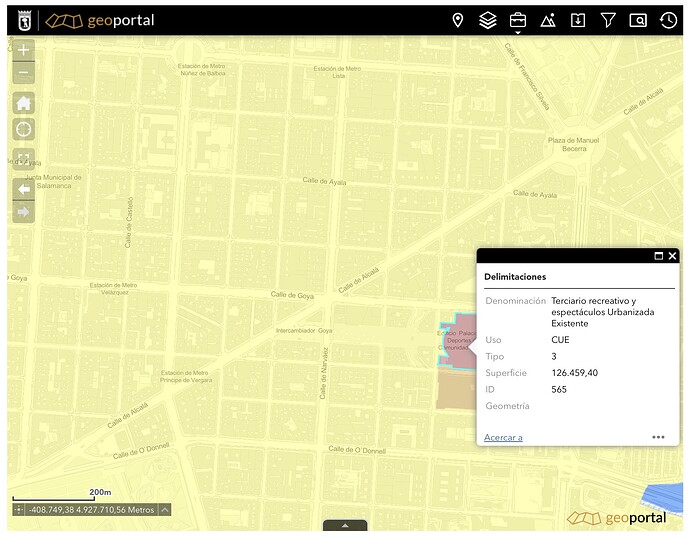The height and width of the screenshot is (537, 690).
Task: Toggle full screen map view
Action: (24, 159)
